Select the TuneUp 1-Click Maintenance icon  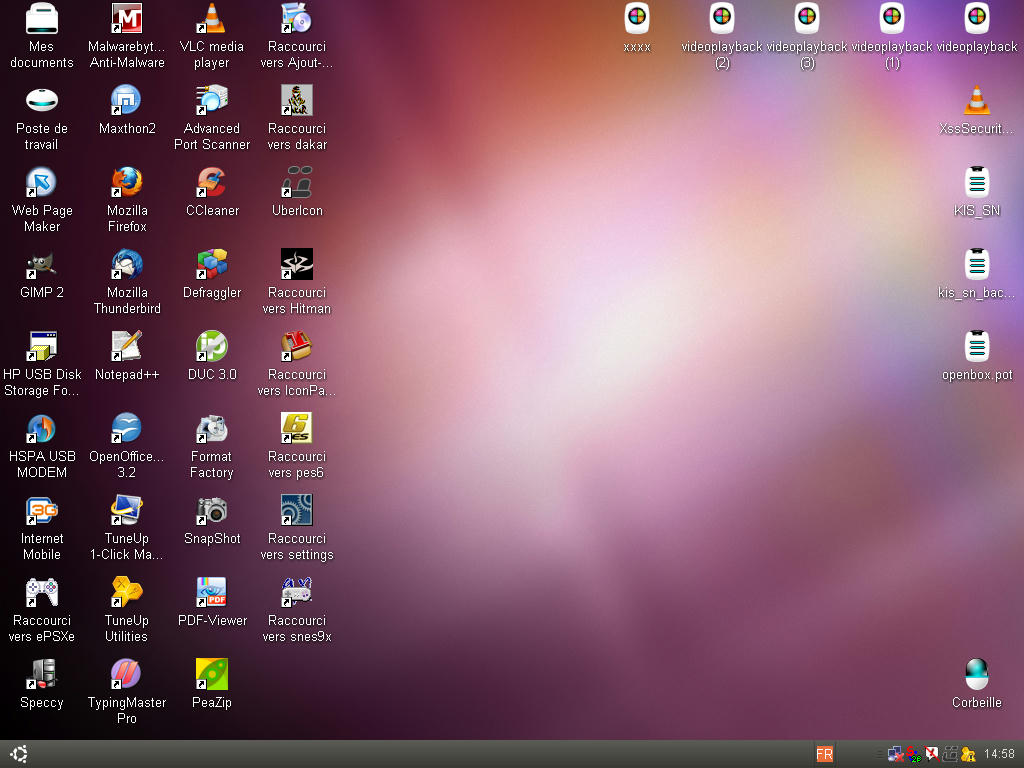pos(127,510)
